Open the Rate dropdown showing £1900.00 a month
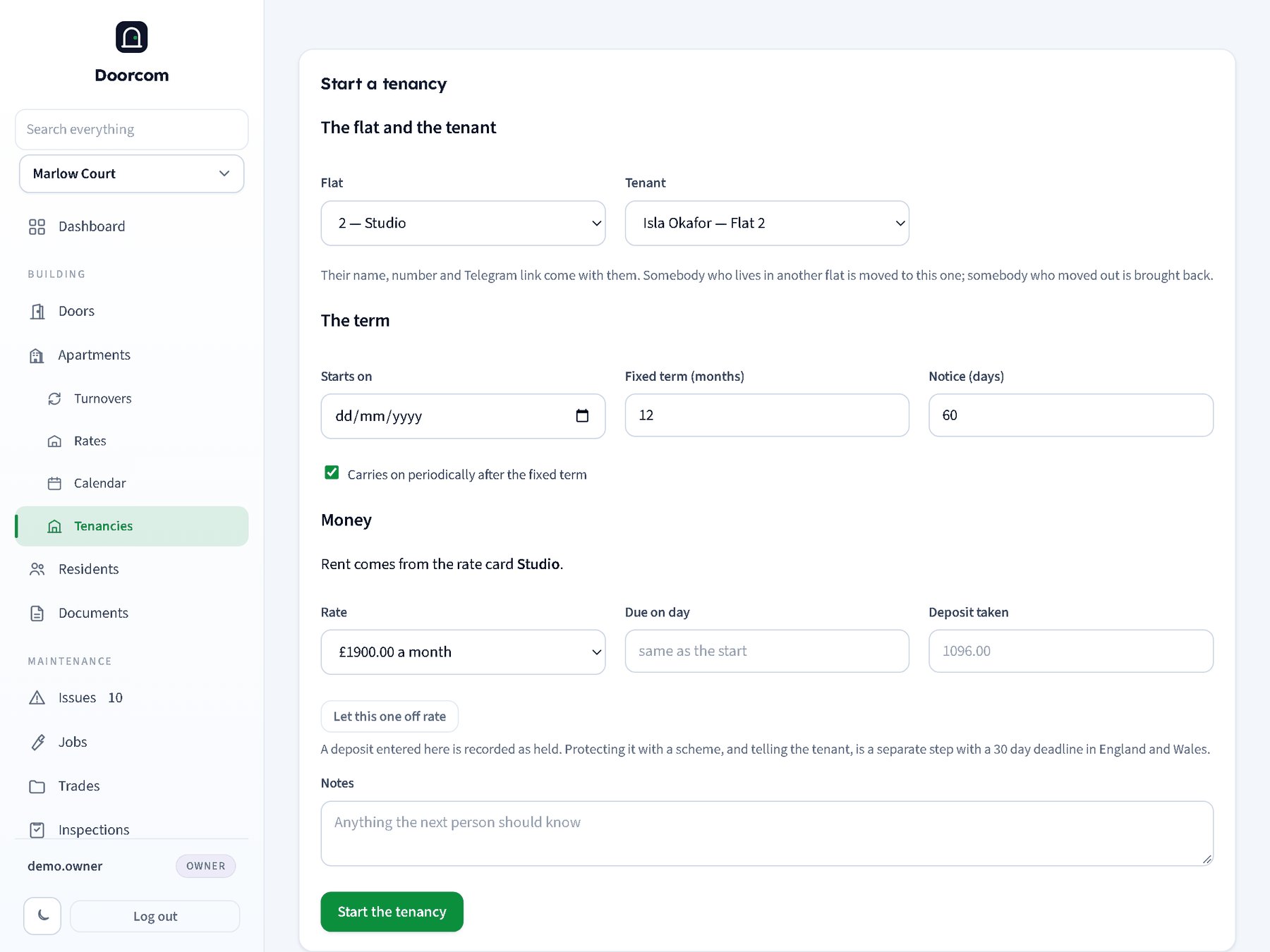 click(x=463, y=652)
